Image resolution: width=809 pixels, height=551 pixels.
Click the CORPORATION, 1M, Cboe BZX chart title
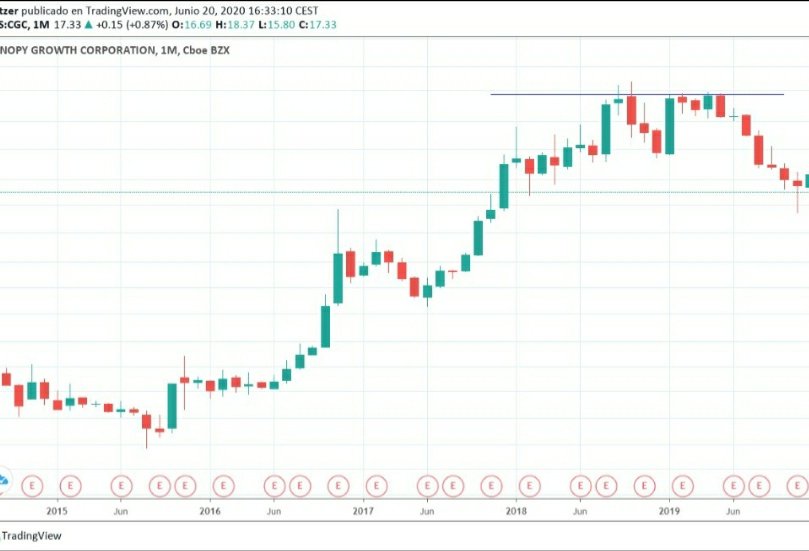115,50
